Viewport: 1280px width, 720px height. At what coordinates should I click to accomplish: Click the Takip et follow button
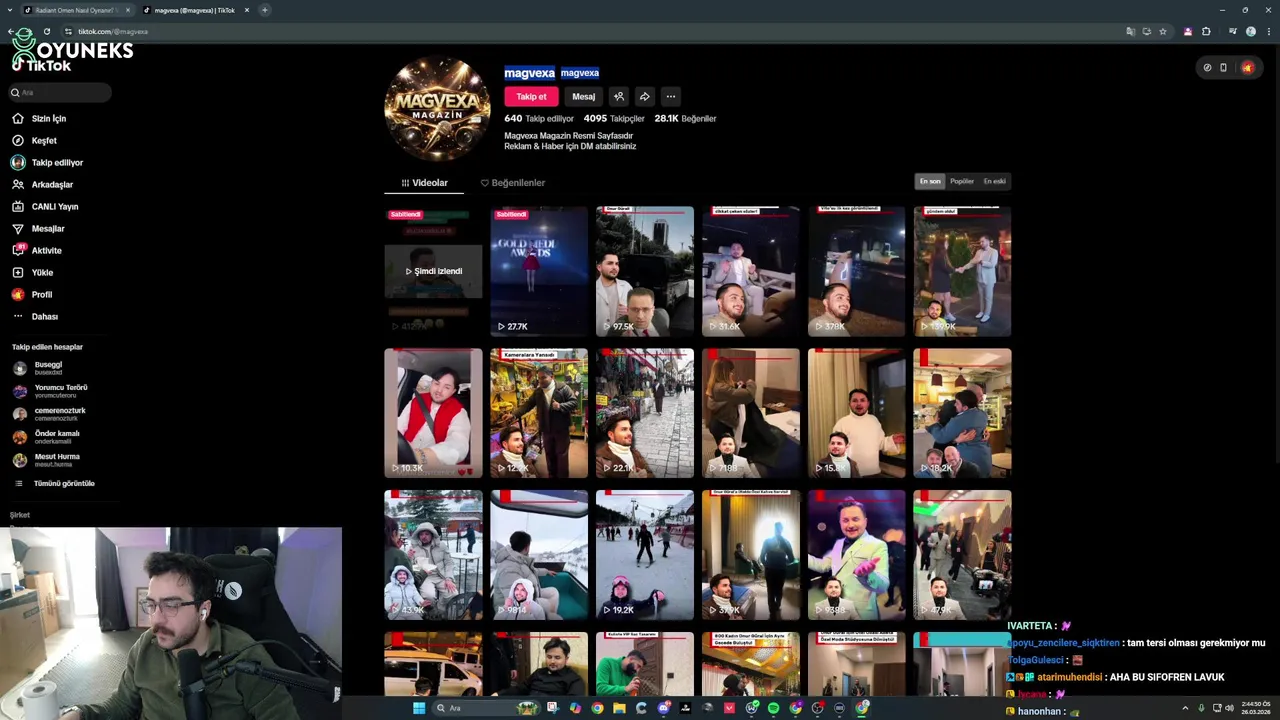pyautogui.click(x=531, y=96)
